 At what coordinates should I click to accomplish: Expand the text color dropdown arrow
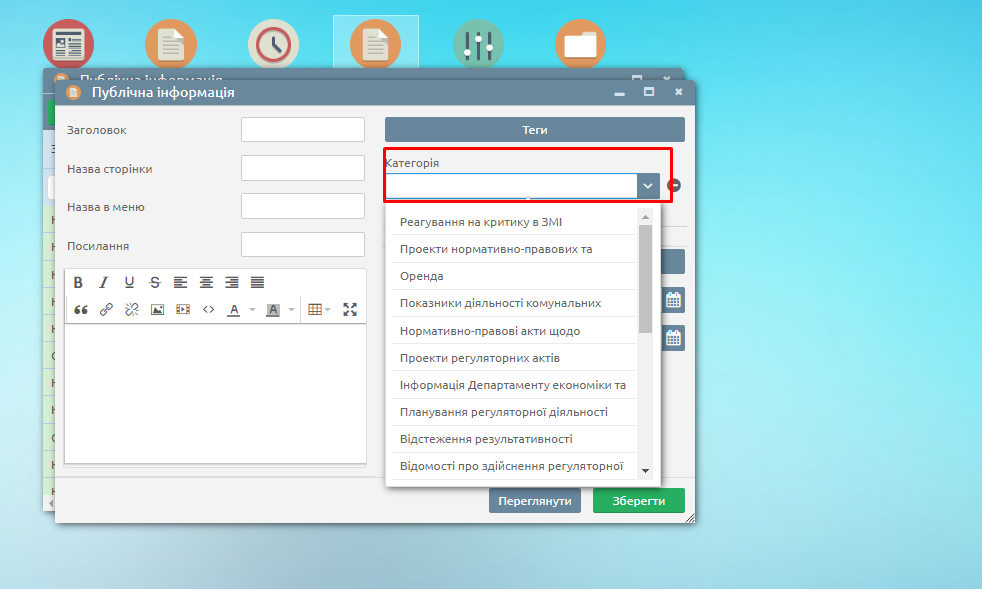[x=252, y=310]
